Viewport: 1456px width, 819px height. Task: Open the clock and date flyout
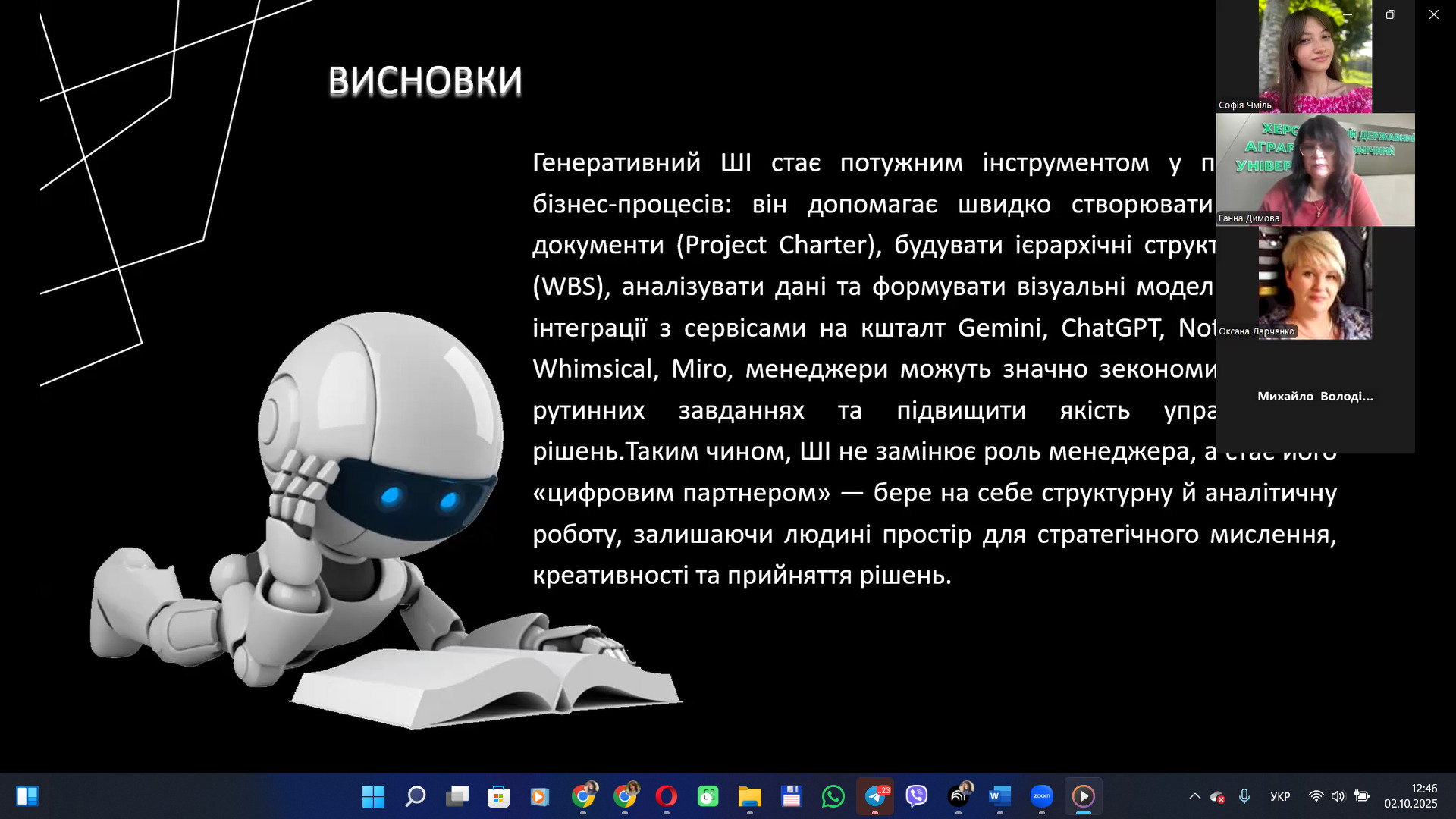(x=1410, y=796)
